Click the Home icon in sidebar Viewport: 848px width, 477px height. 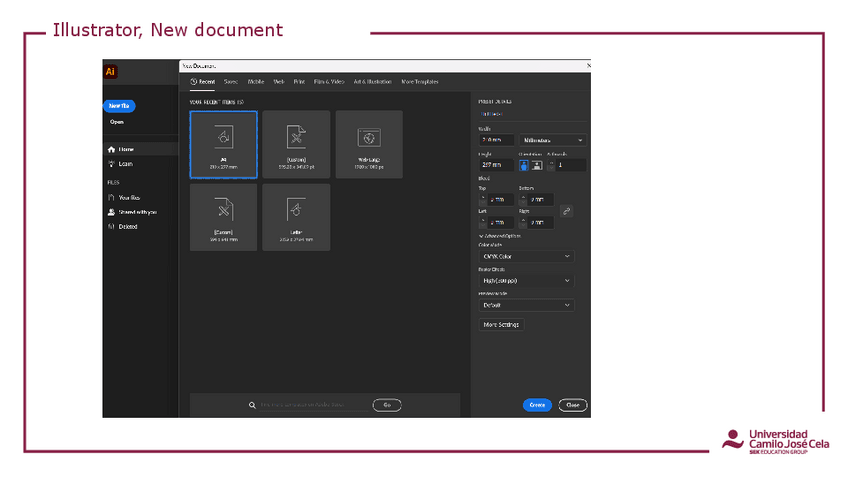(x=112, y=149)
